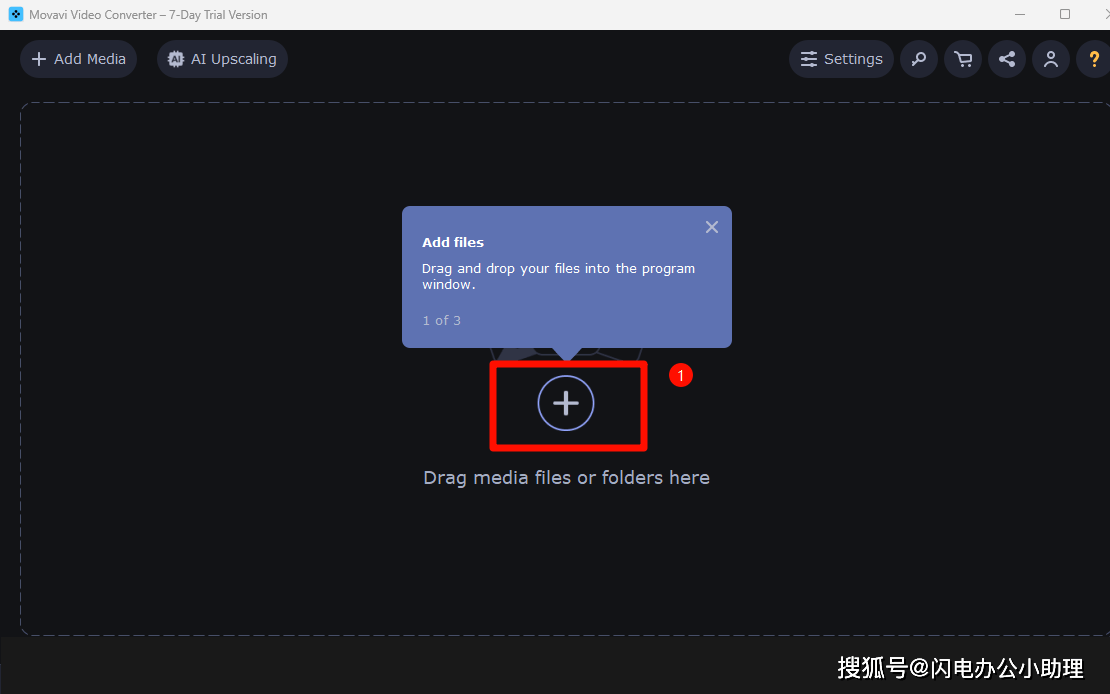Click the 'Add files' tooltip heading

[453, 242]
